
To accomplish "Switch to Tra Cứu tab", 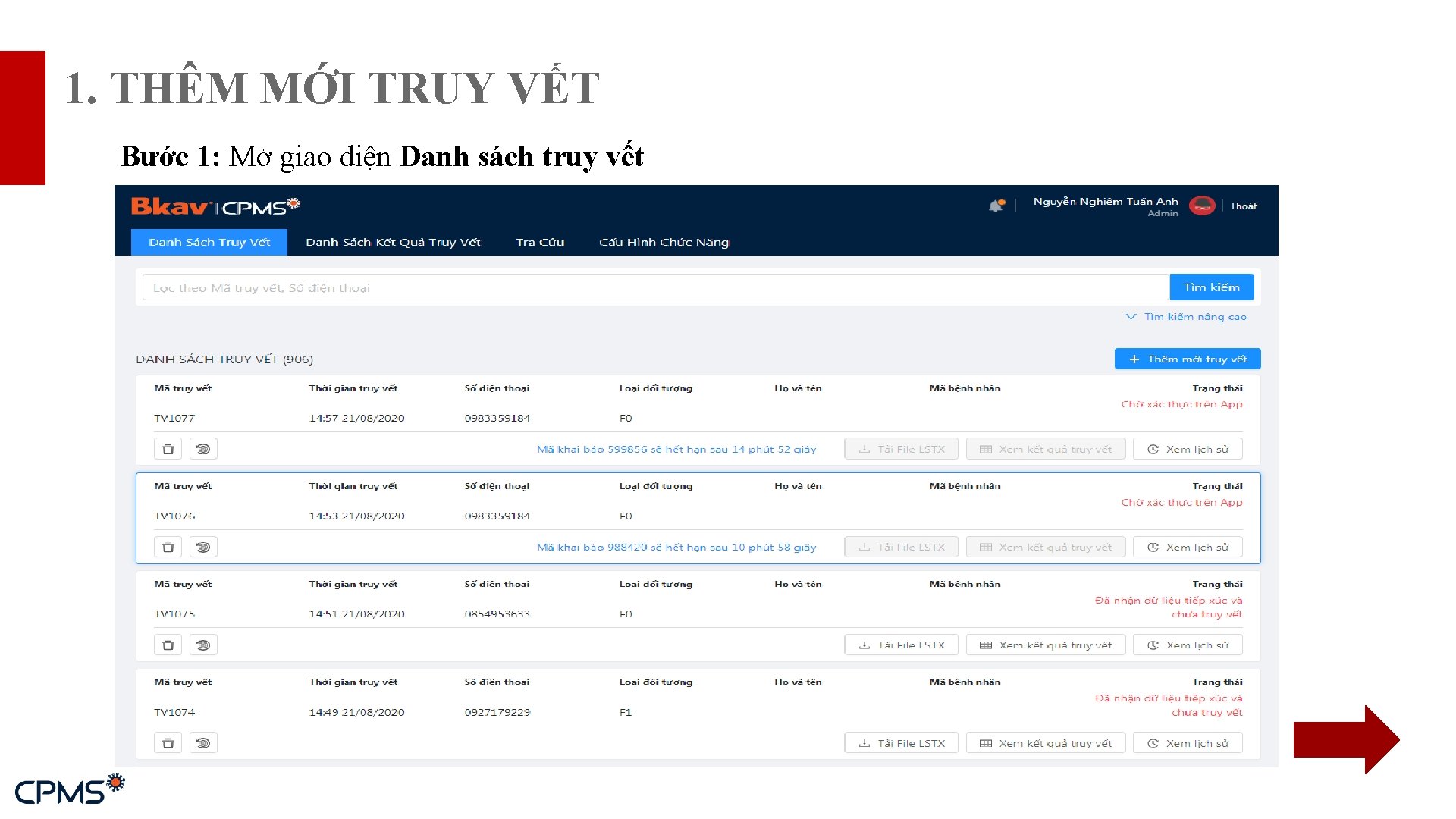I will [540, 242].
